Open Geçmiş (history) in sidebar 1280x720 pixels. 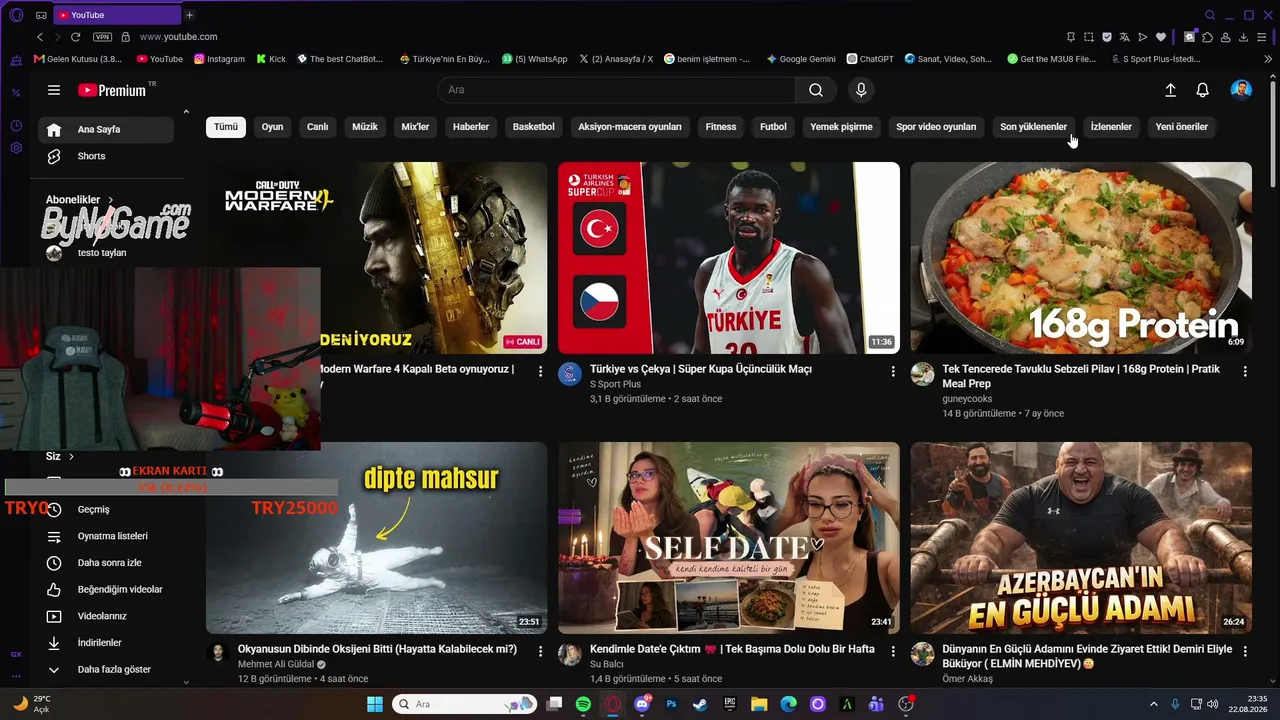(106, 509)
